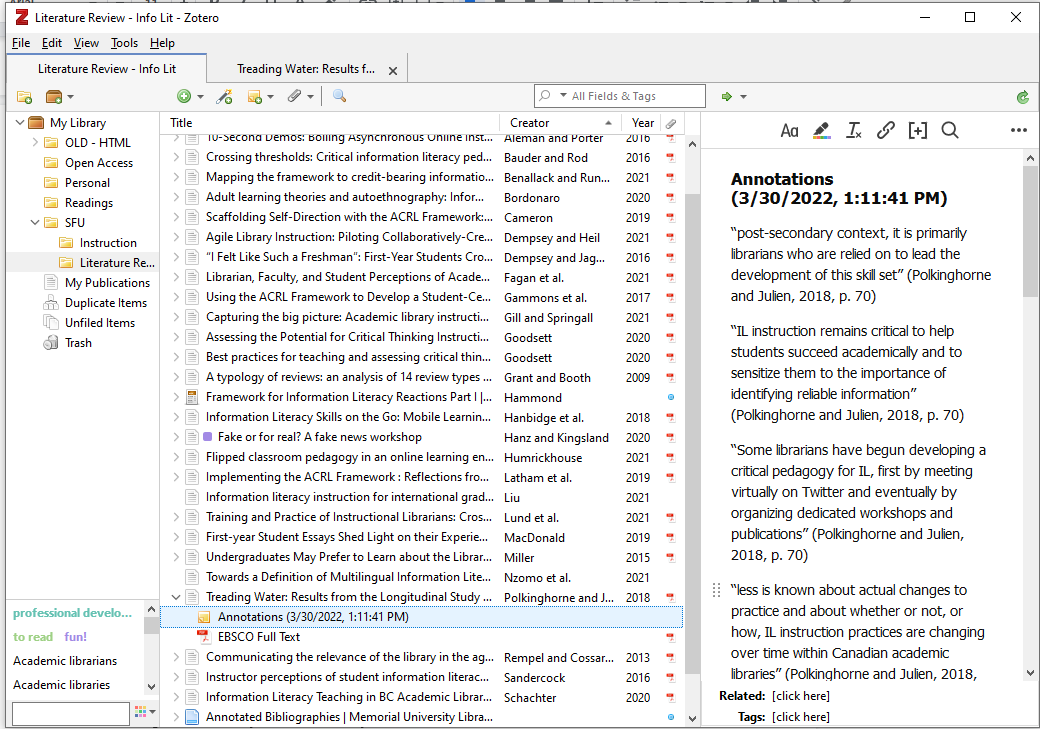The width and height of the screenshot is (1040, 729).
Task: Click the Insert Citation bracket-plus icon
Action: tap(918, 131)
